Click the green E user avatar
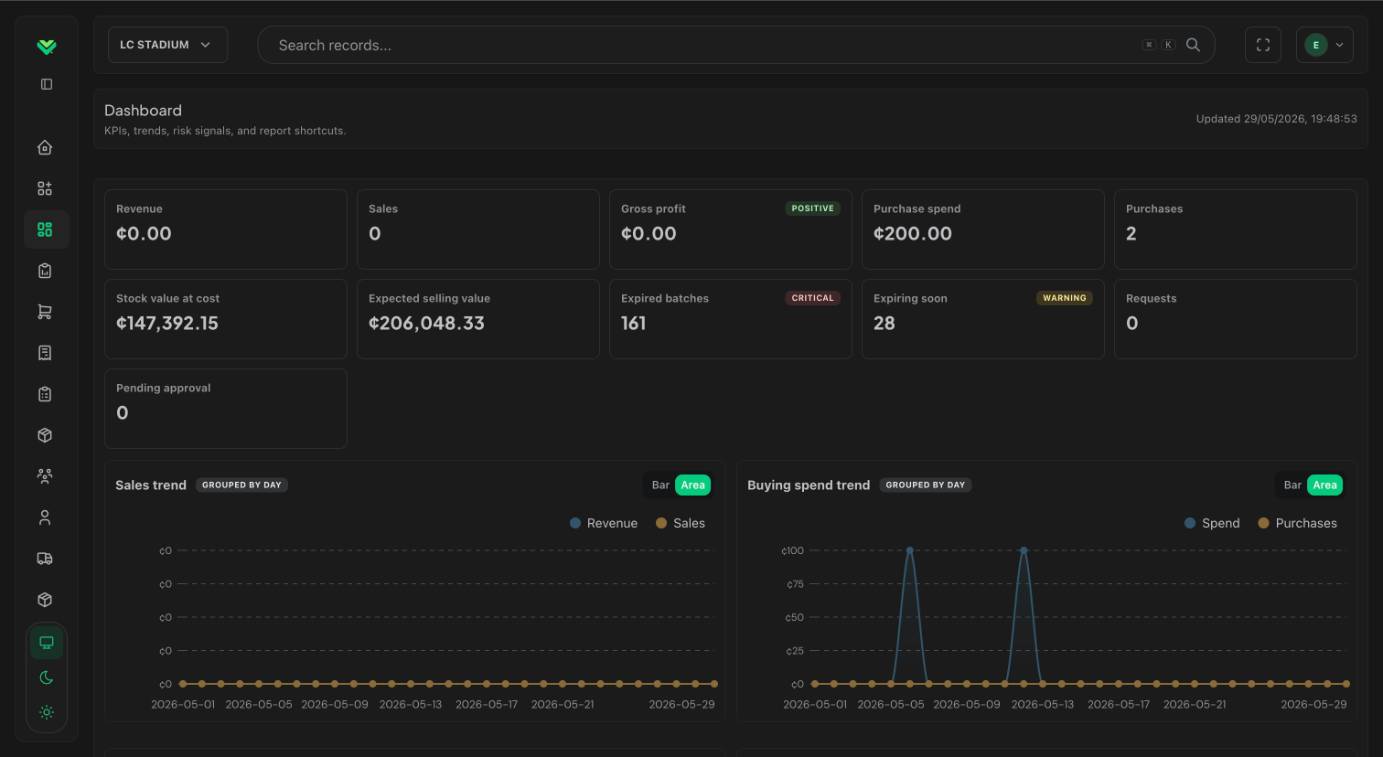 click(x=1316, y=45)
